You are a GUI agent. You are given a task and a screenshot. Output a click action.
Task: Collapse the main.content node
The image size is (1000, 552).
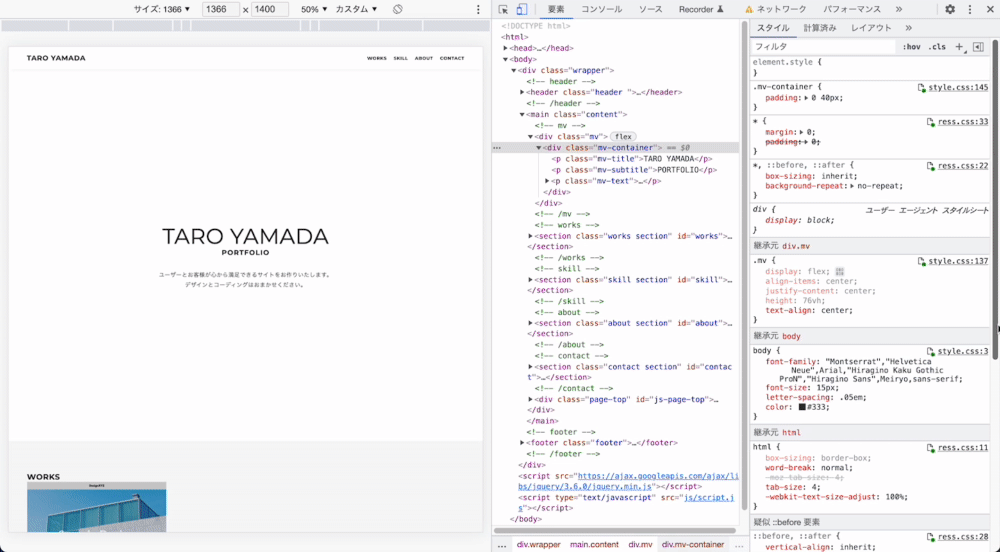(522, 115)
